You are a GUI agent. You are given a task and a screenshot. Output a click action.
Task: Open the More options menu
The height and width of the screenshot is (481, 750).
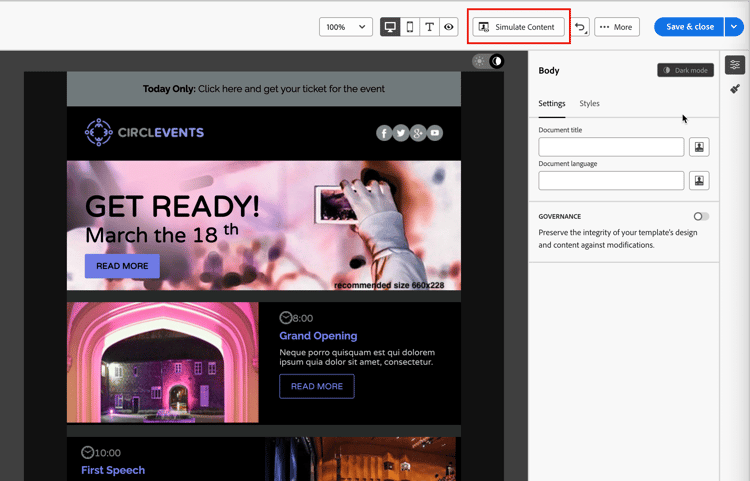pos(616,27)
